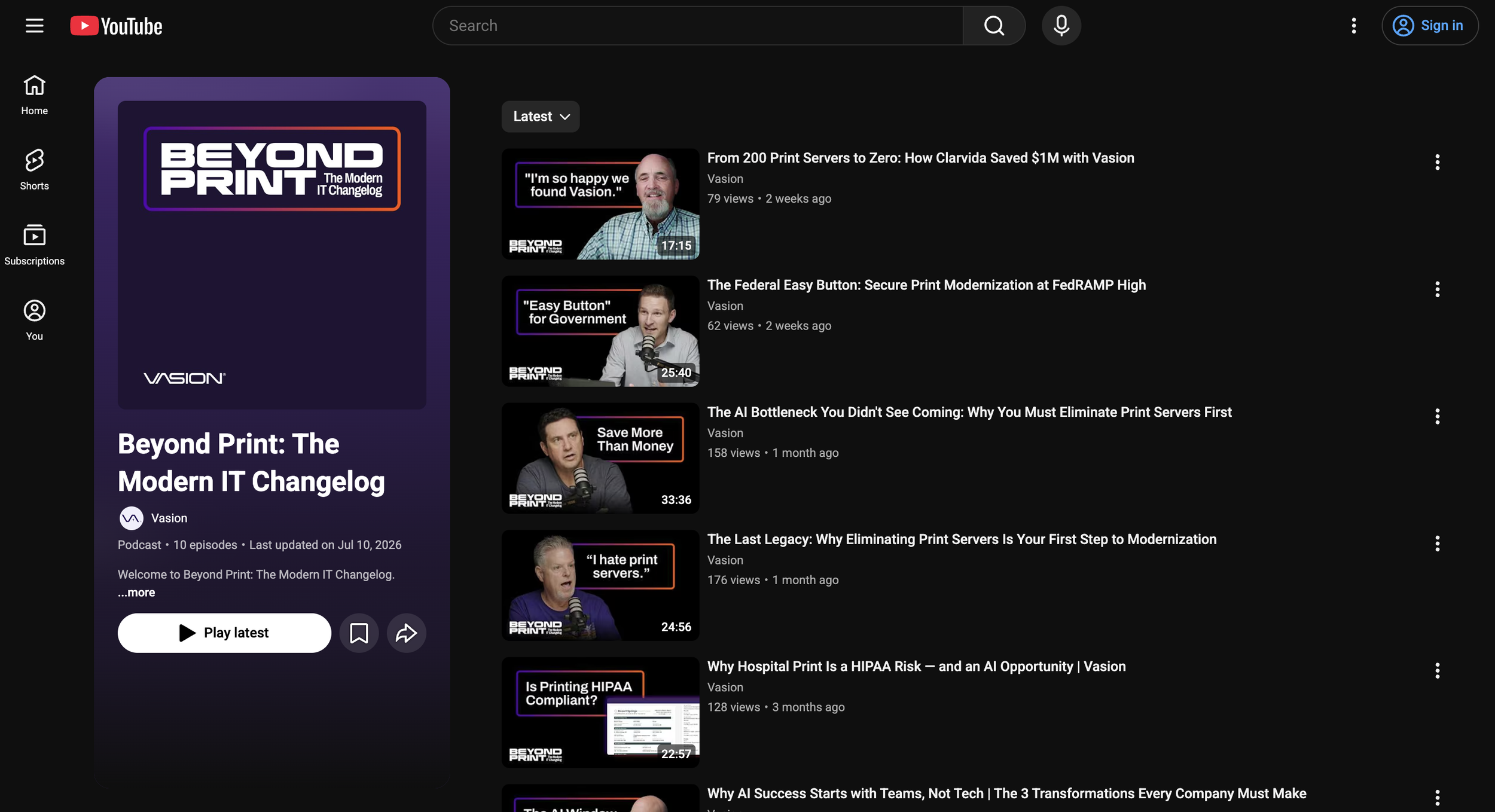Screen dimensions: 1495x812
Task: Play the latest podcast episode
Action: (x=224, y=633)
